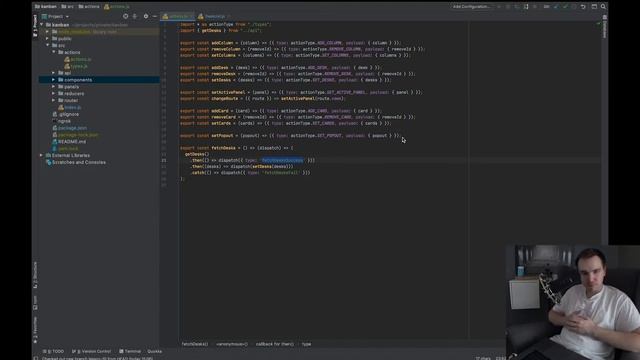Collapse the src folder arrow
Image resolution: width=640 pixels, height=360 pixels.
pos(47,45)
